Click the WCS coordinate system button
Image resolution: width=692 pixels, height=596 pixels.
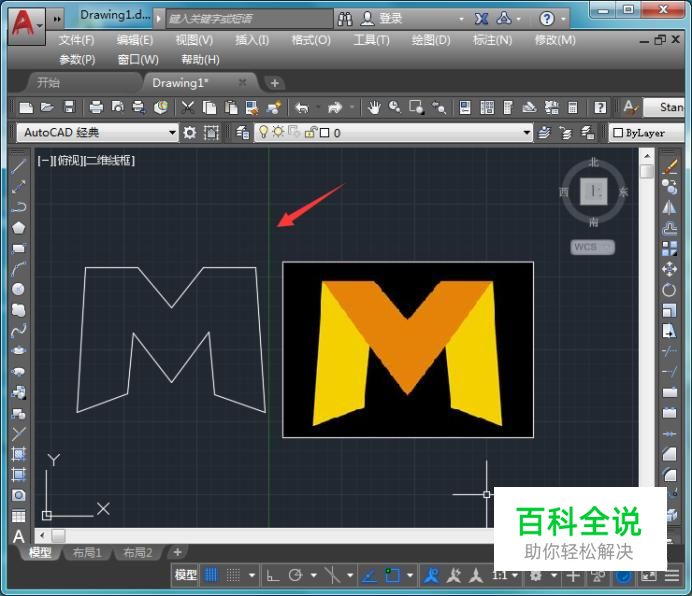[592, 247]
